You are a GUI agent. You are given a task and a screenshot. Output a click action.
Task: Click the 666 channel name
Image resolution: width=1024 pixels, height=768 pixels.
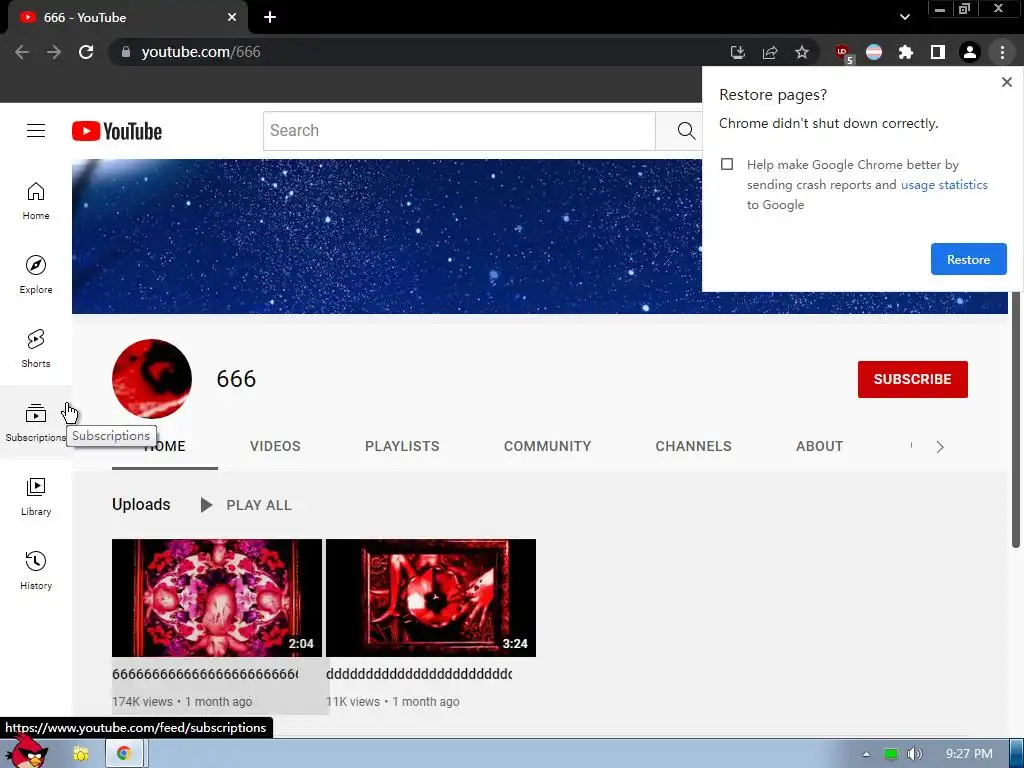pos(236,379)
